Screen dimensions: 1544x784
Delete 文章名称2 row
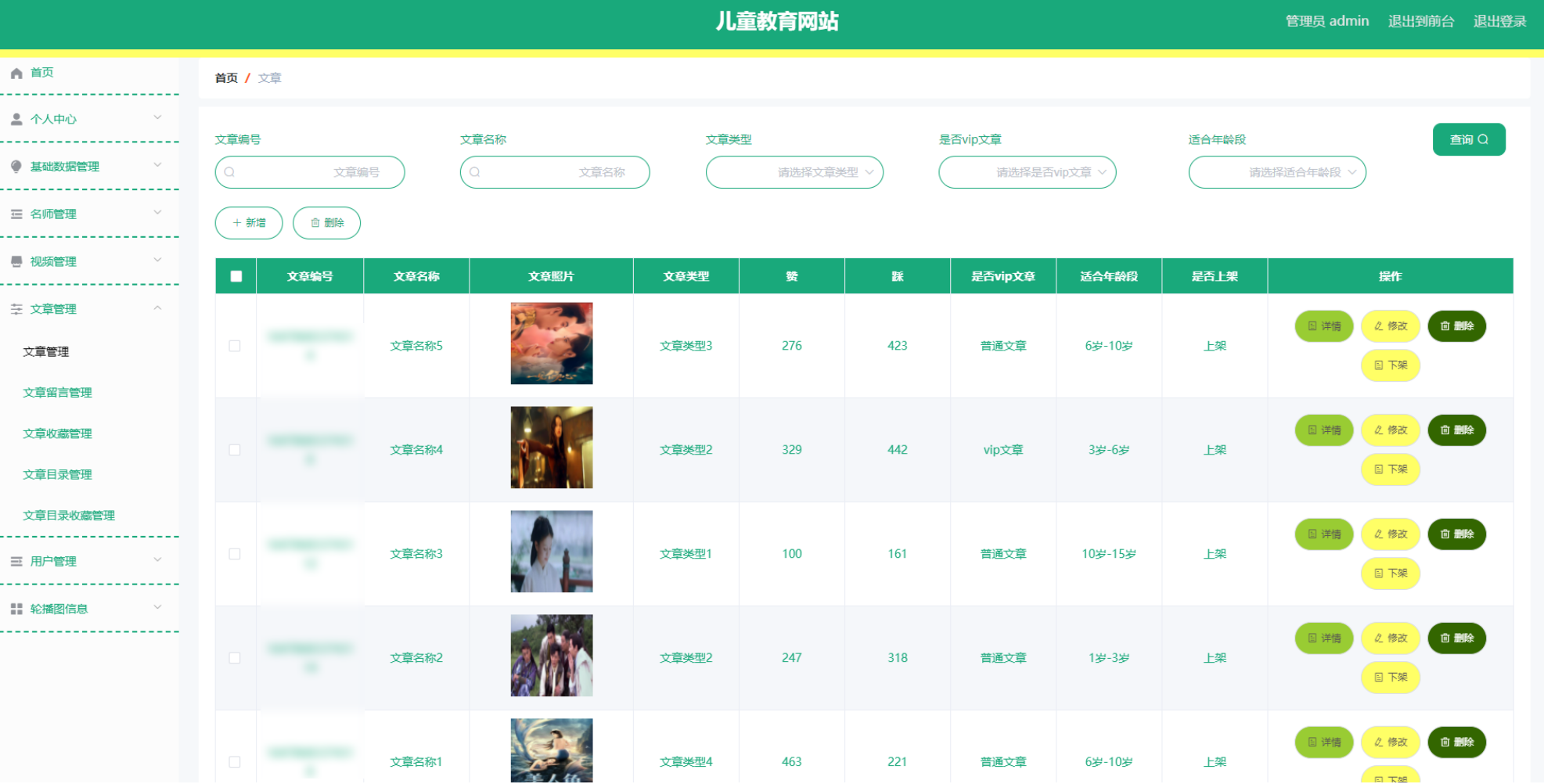(x=1457, y=638)
